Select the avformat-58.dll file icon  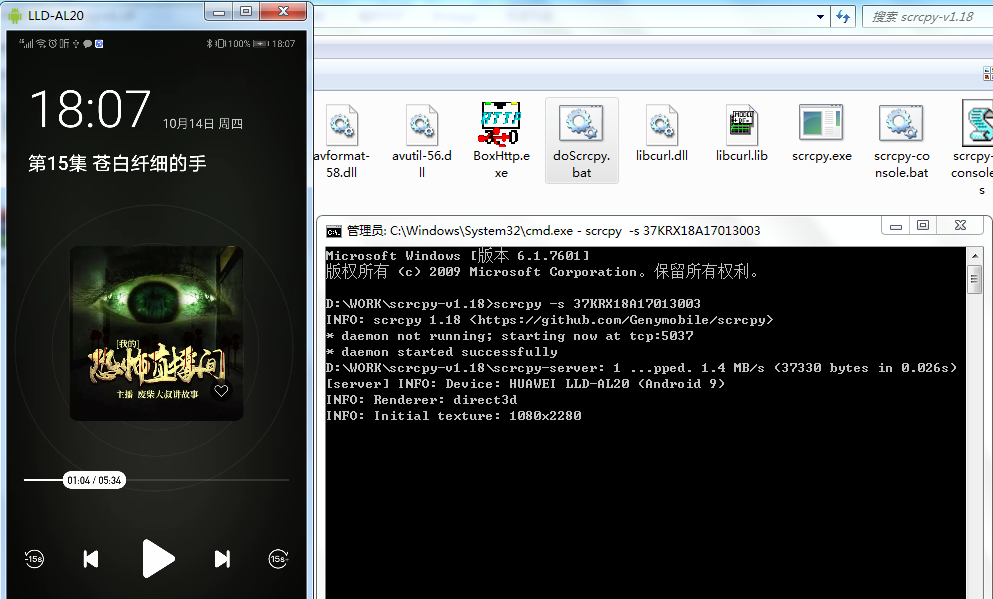[343, 125]
